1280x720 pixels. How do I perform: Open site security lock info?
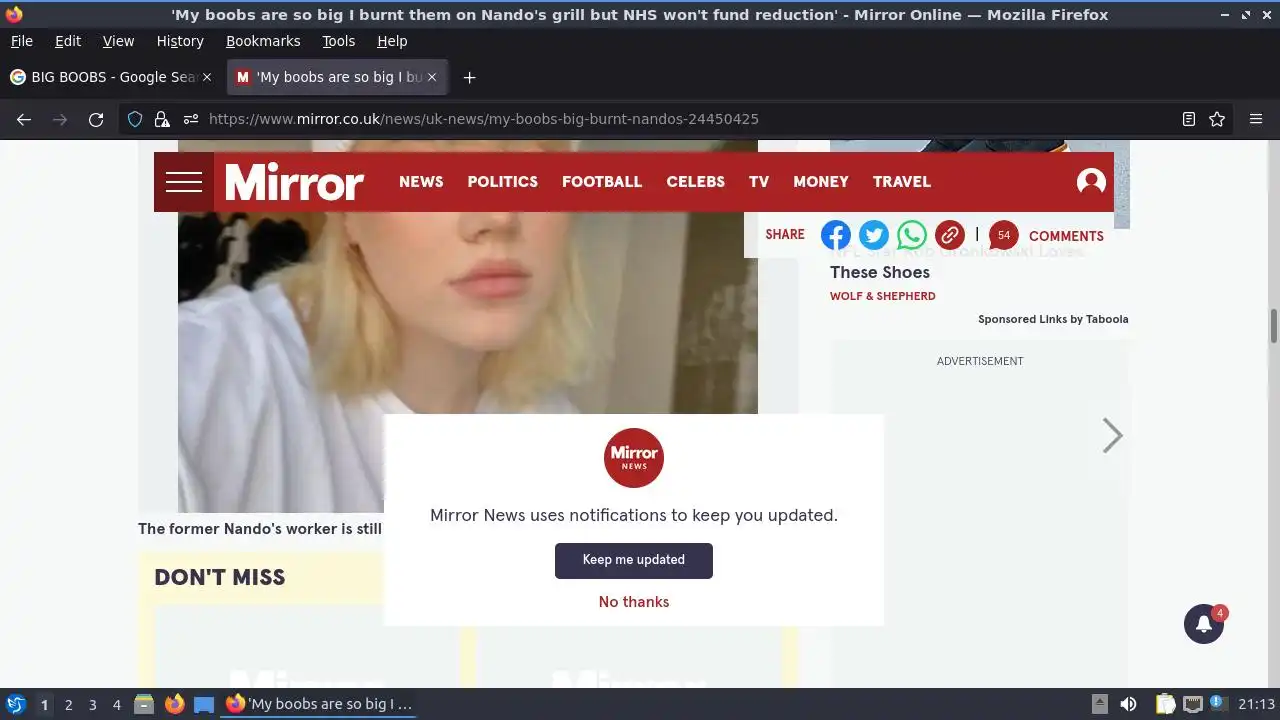(162, 119)
